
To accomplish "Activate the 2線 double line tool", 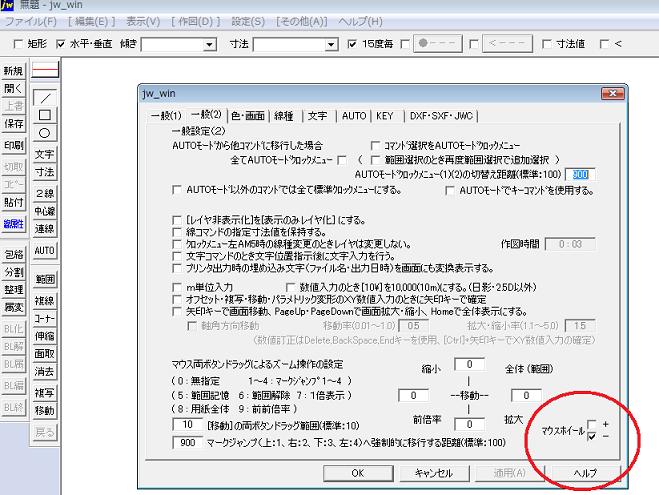I will pos(45,193).
